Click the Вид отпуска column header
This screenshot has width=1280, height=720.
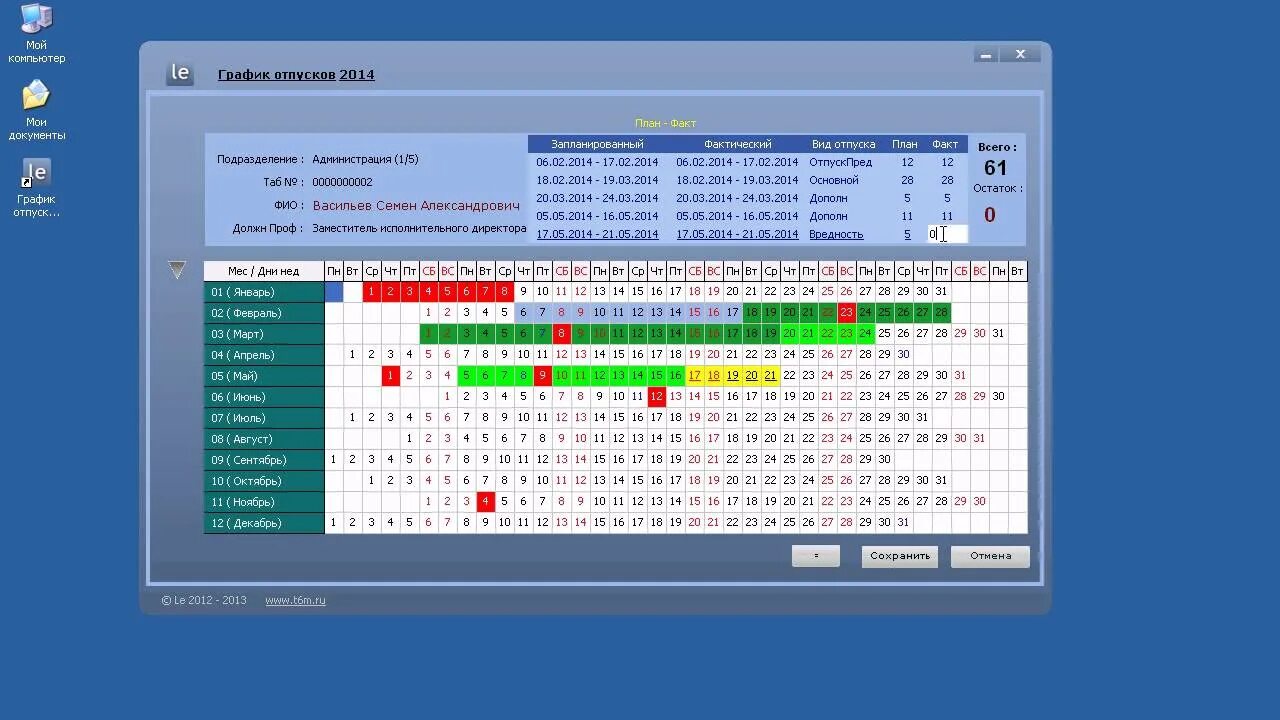tap(843, 144)
